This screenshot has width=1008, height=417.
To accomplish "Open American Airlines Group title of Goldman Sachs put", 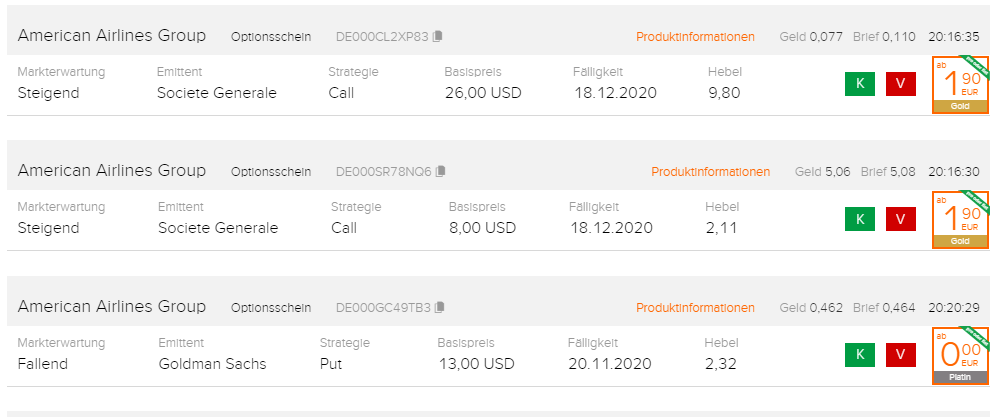I will tap(112, 306).
